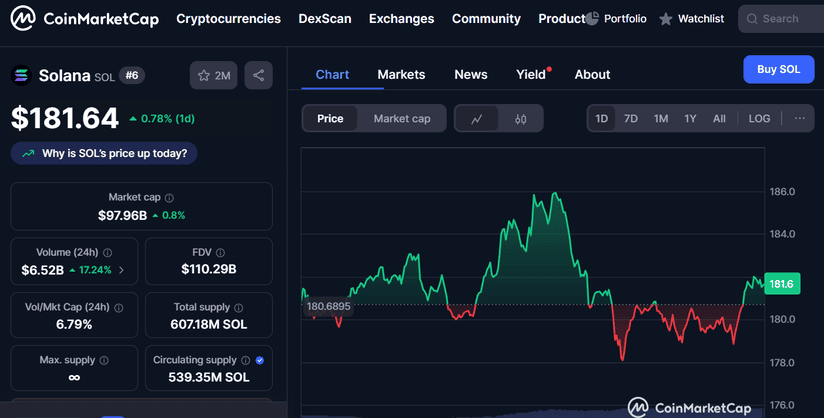824x418 pixels.
Task: Click the $6.52B volume value
Action: [x=43, y=270]
